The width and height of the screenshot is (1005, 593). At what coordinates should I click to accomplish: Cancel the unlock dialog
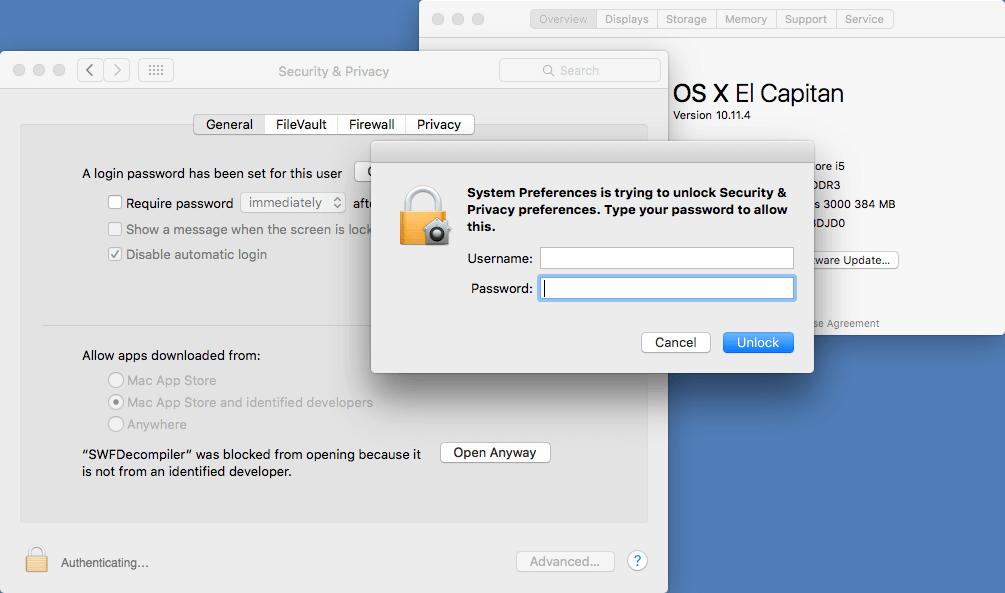(x=676, y=342)
